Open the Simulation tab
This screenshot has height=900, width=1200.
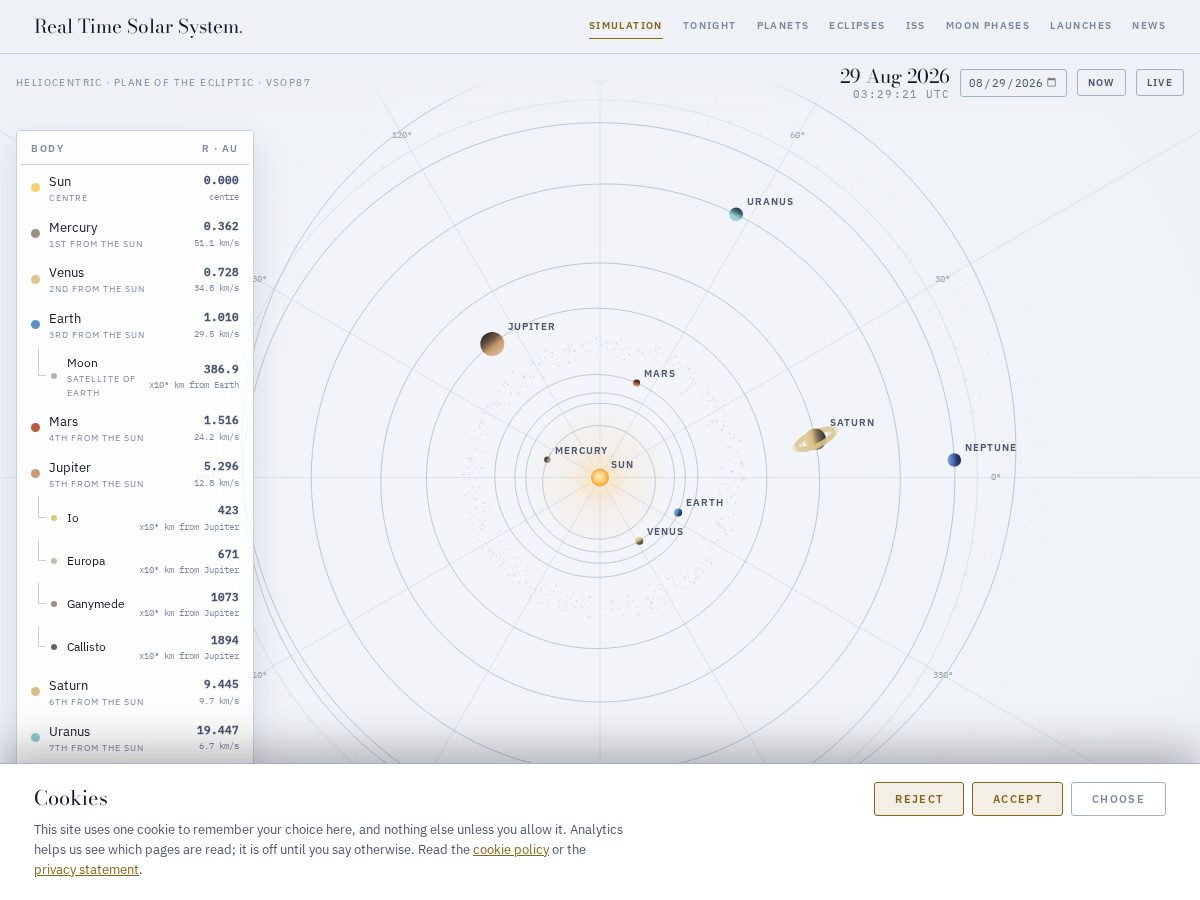pos(625,26)
